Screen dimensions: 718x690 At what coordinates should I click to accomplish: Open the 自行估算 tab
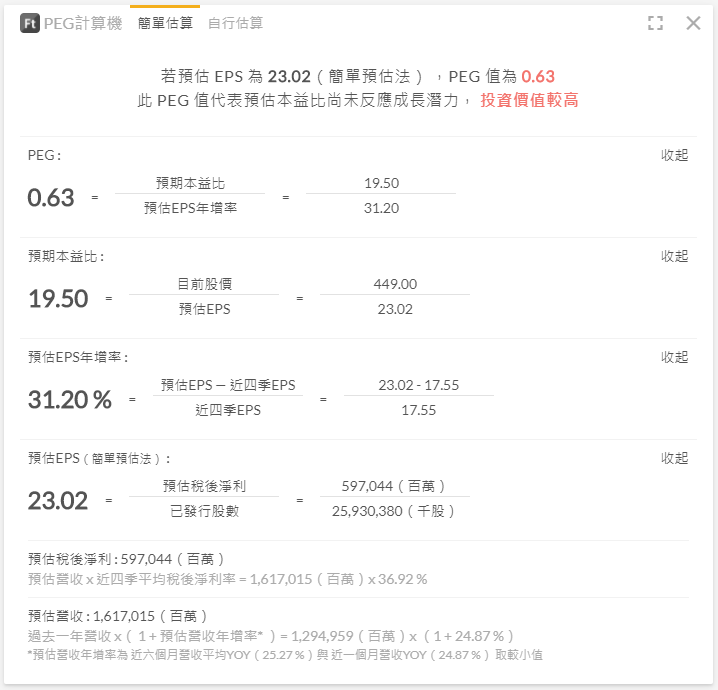(x=235, y=23)
